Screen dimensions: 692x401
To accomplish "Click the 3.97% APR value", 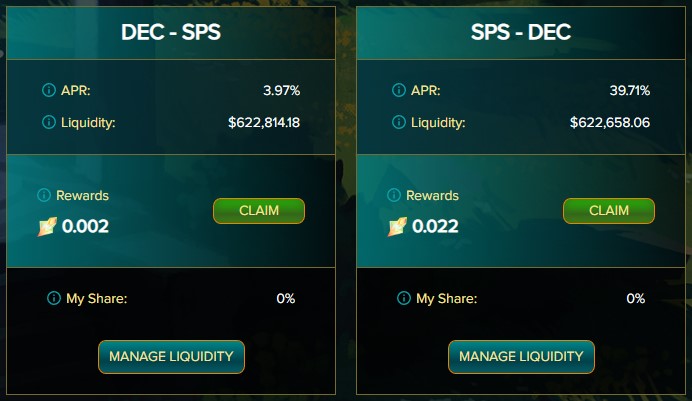I will 282,90.
